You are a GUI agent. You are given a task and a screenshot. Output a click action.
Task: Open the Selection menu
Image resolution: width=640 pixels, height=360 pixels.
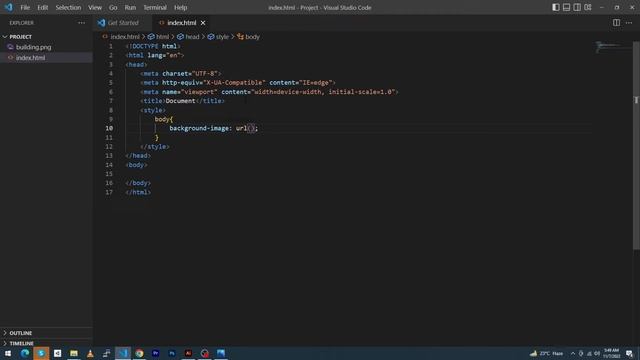coord(68,7)
